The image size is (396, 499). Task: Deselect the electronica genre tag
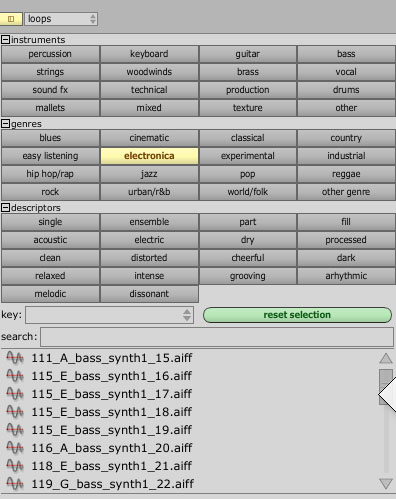click(x=149, y=156)
